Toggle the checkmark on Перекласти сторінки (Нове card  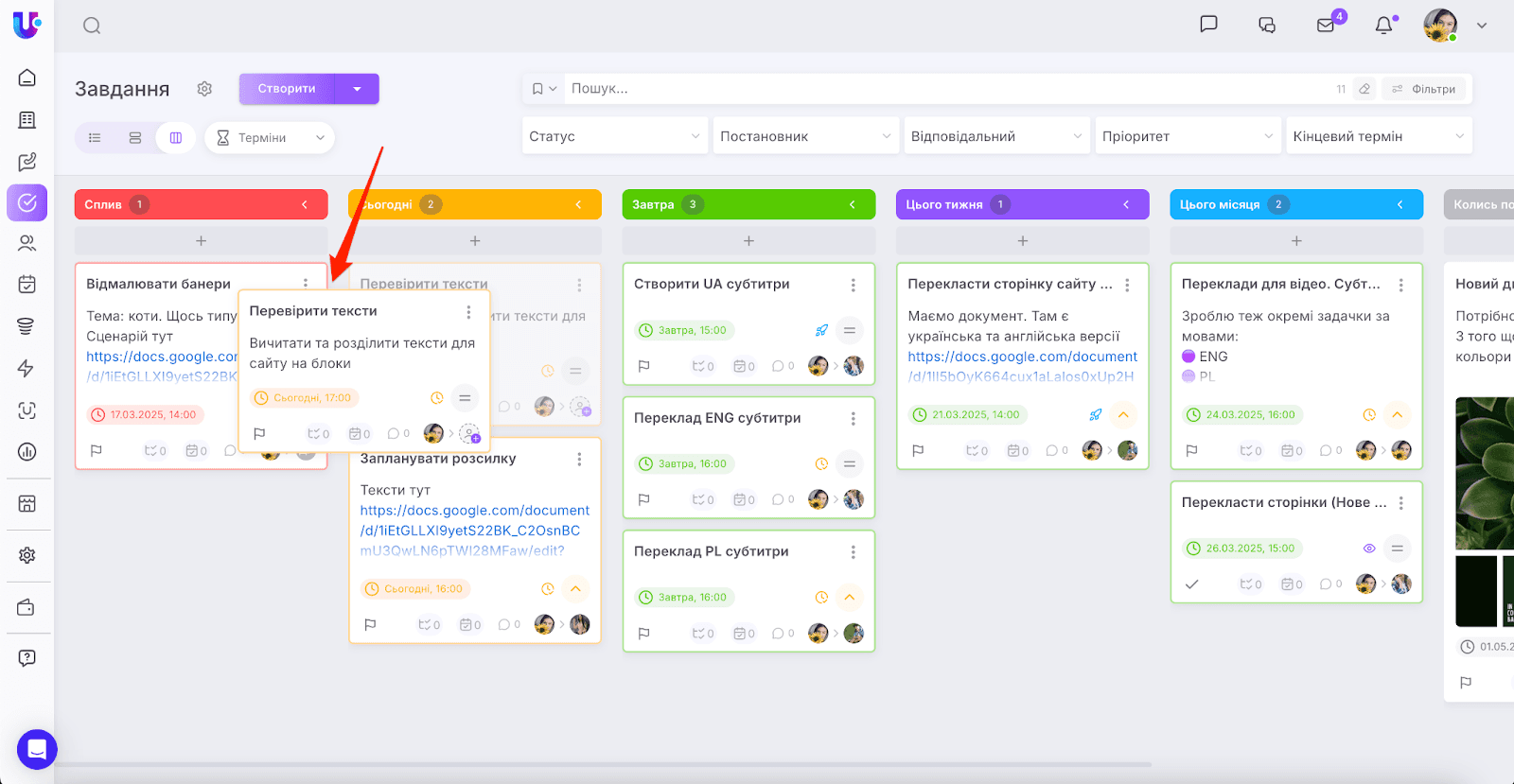[x=1191, y=584]
